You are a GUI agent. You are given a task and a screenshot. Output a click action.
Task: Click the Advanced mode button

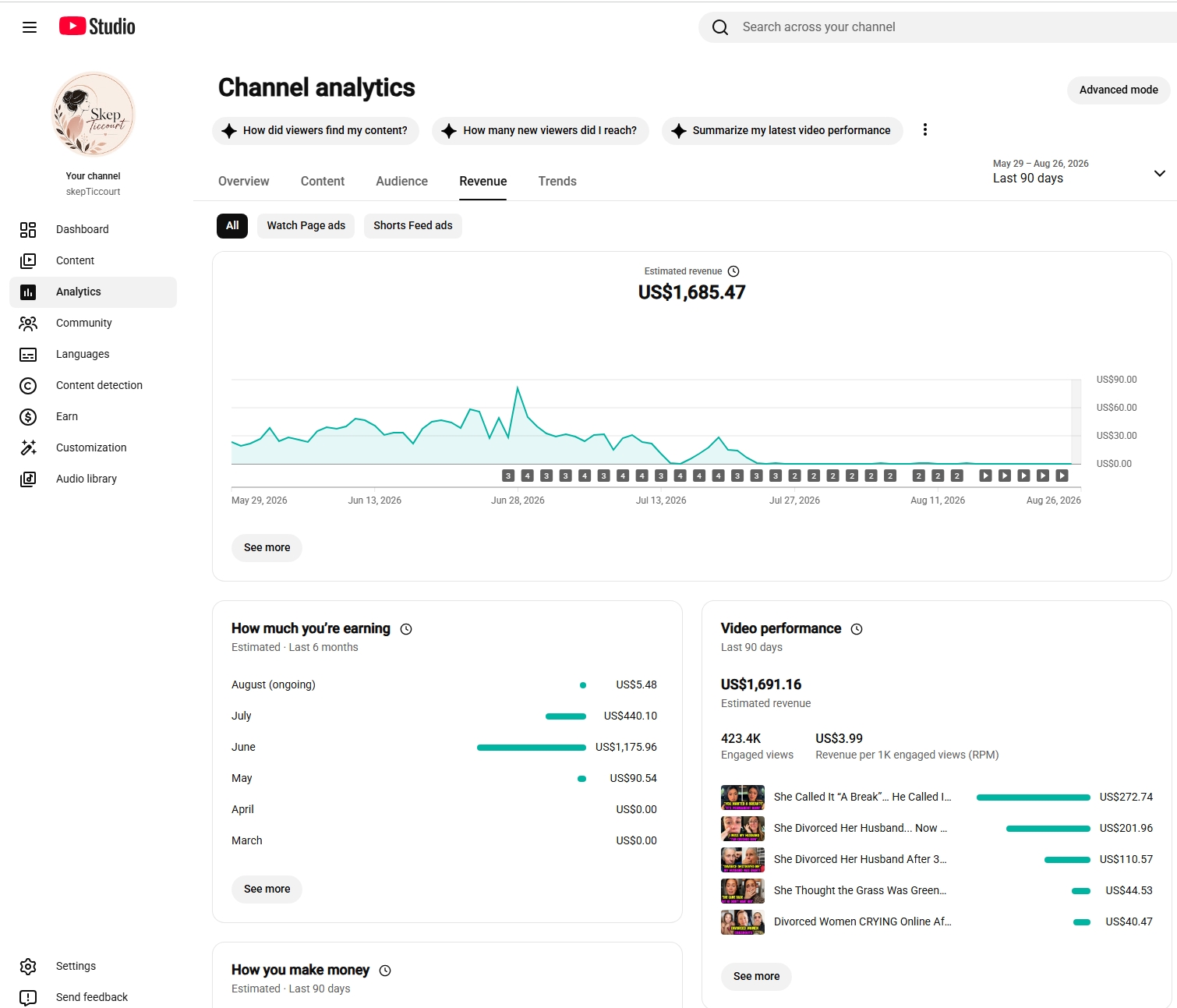pyautogui.click(x=1119, y=90)
